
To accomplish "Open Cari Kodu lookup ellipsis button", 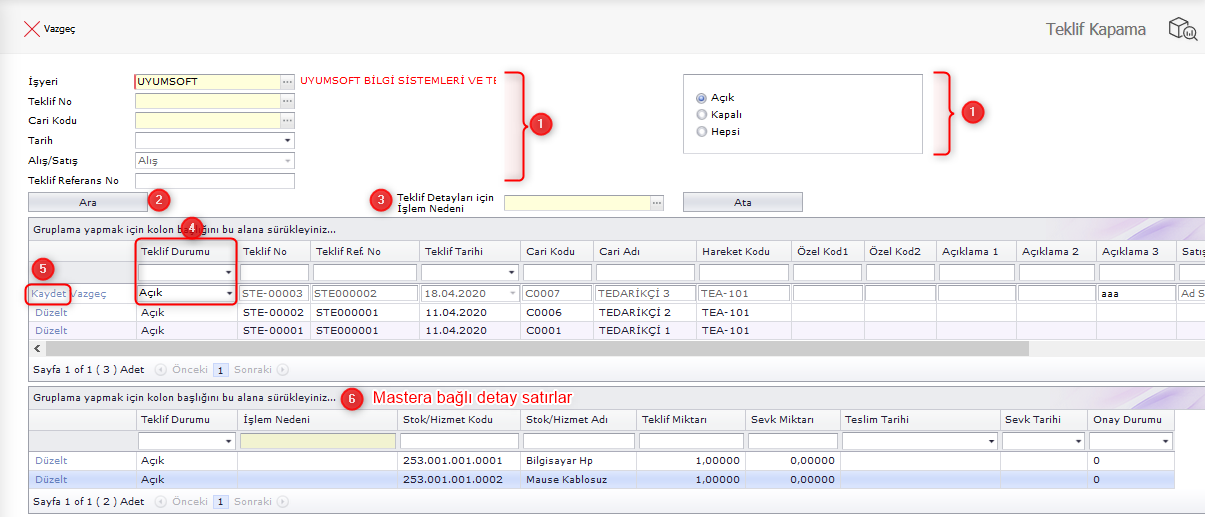I will click(287, 121).
